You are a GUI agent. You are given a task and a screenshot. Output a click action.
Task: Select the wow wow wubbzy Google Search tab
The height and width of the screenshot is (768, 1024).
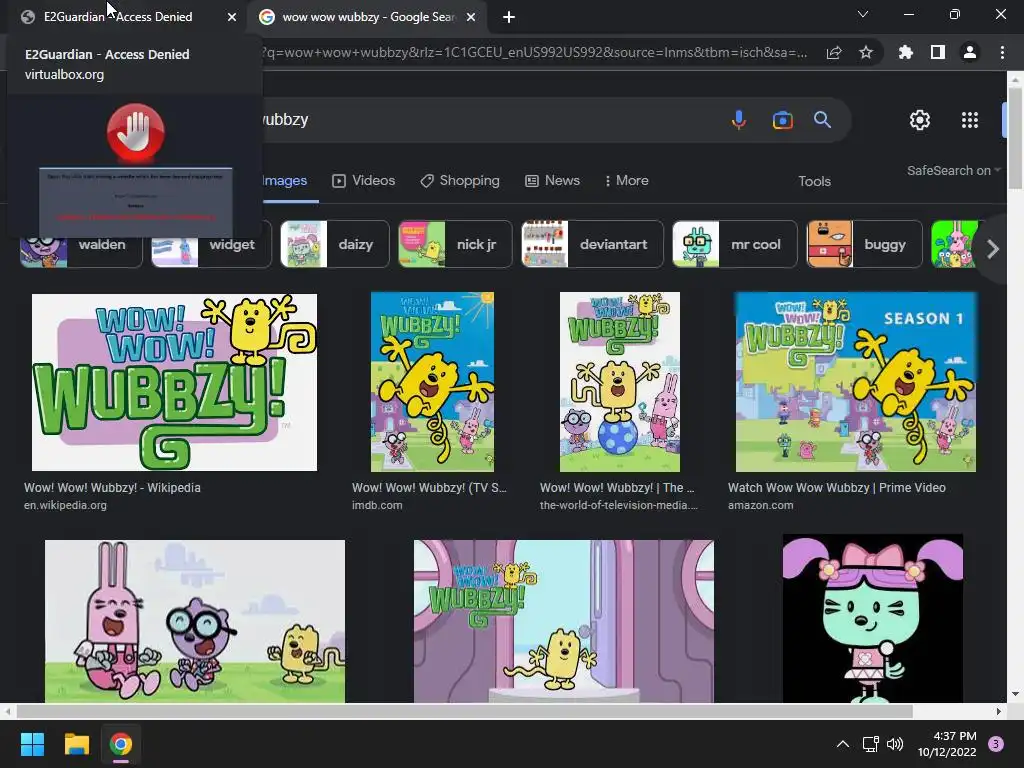(x=367, y=17)
